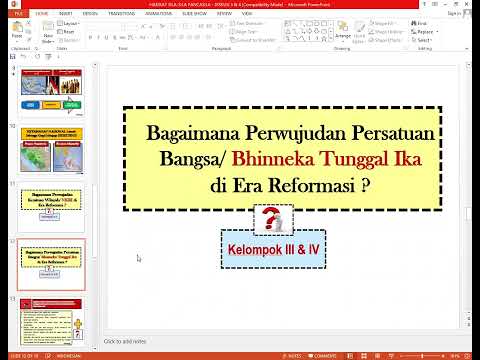Open the Align Text dropdown
This screenshot has width=480, height=360.
click(x=243, y=32)
